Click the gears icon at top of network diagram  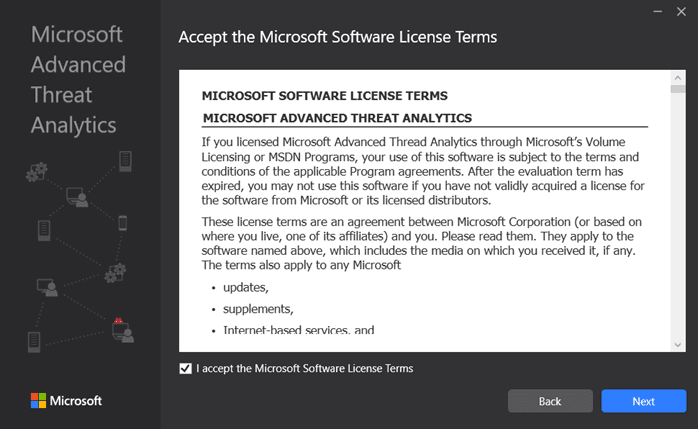point(37,172)
